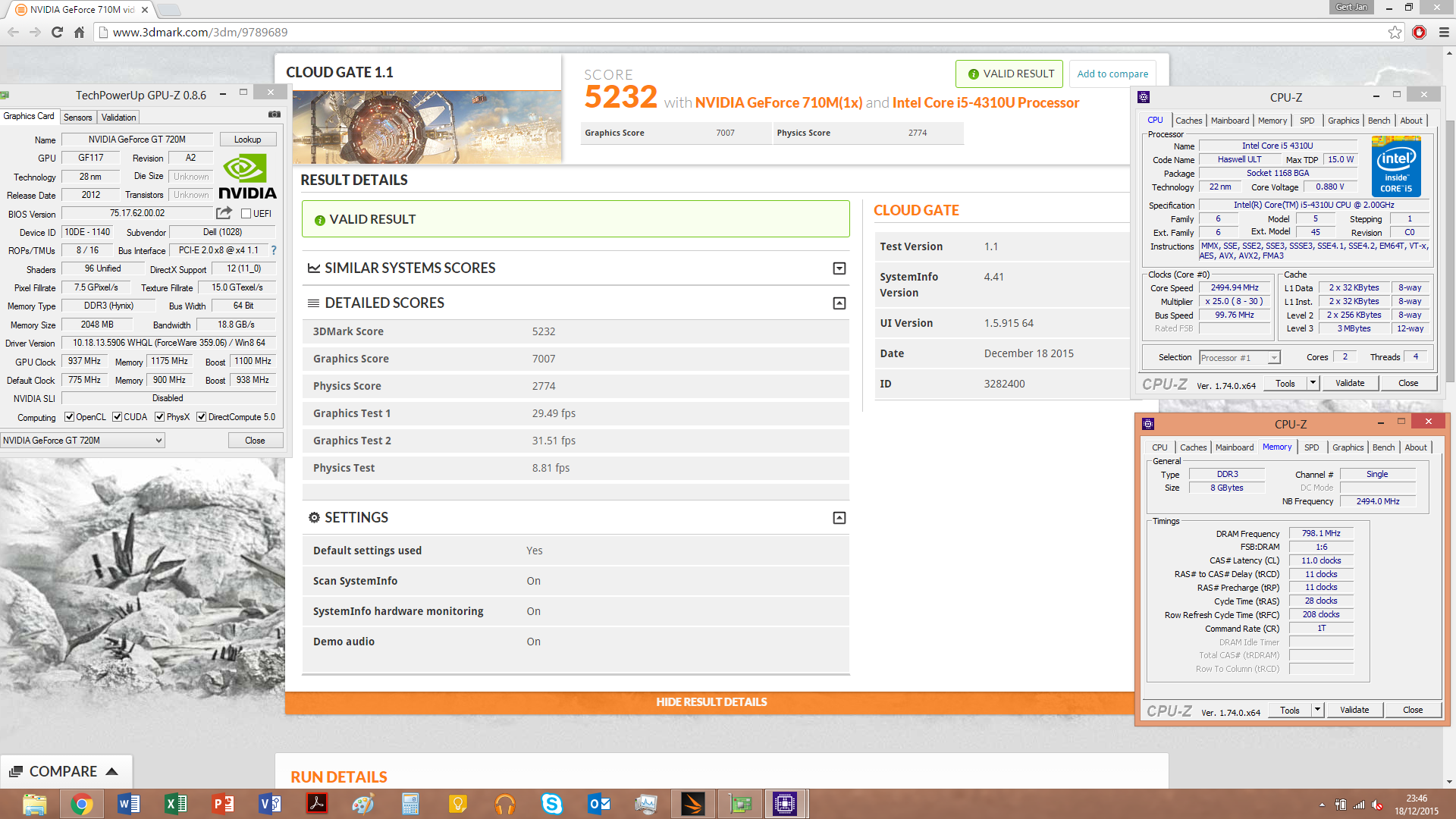1456x819 pixels.
Task: Toggle the OpenCL checkbox
Action: (69, 417)
